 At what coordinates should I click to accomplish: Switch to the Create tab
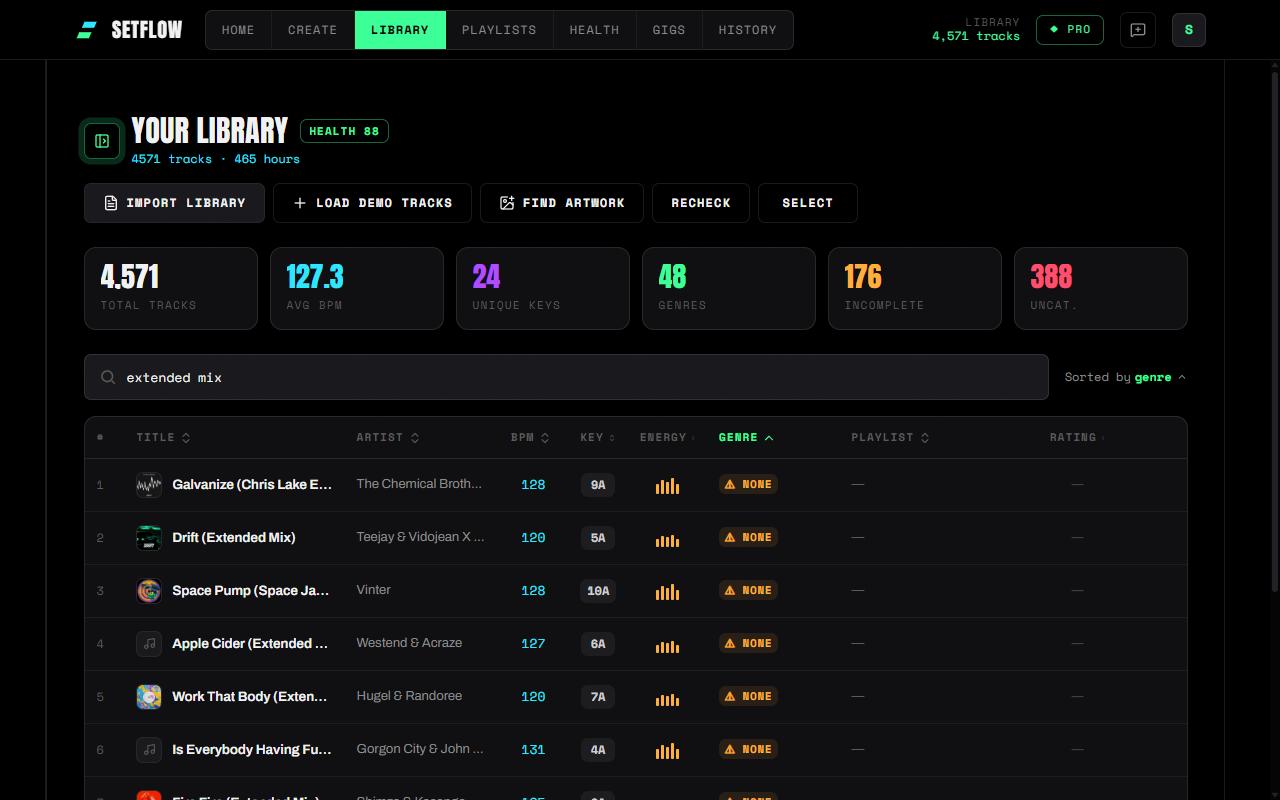pos(313,30)
